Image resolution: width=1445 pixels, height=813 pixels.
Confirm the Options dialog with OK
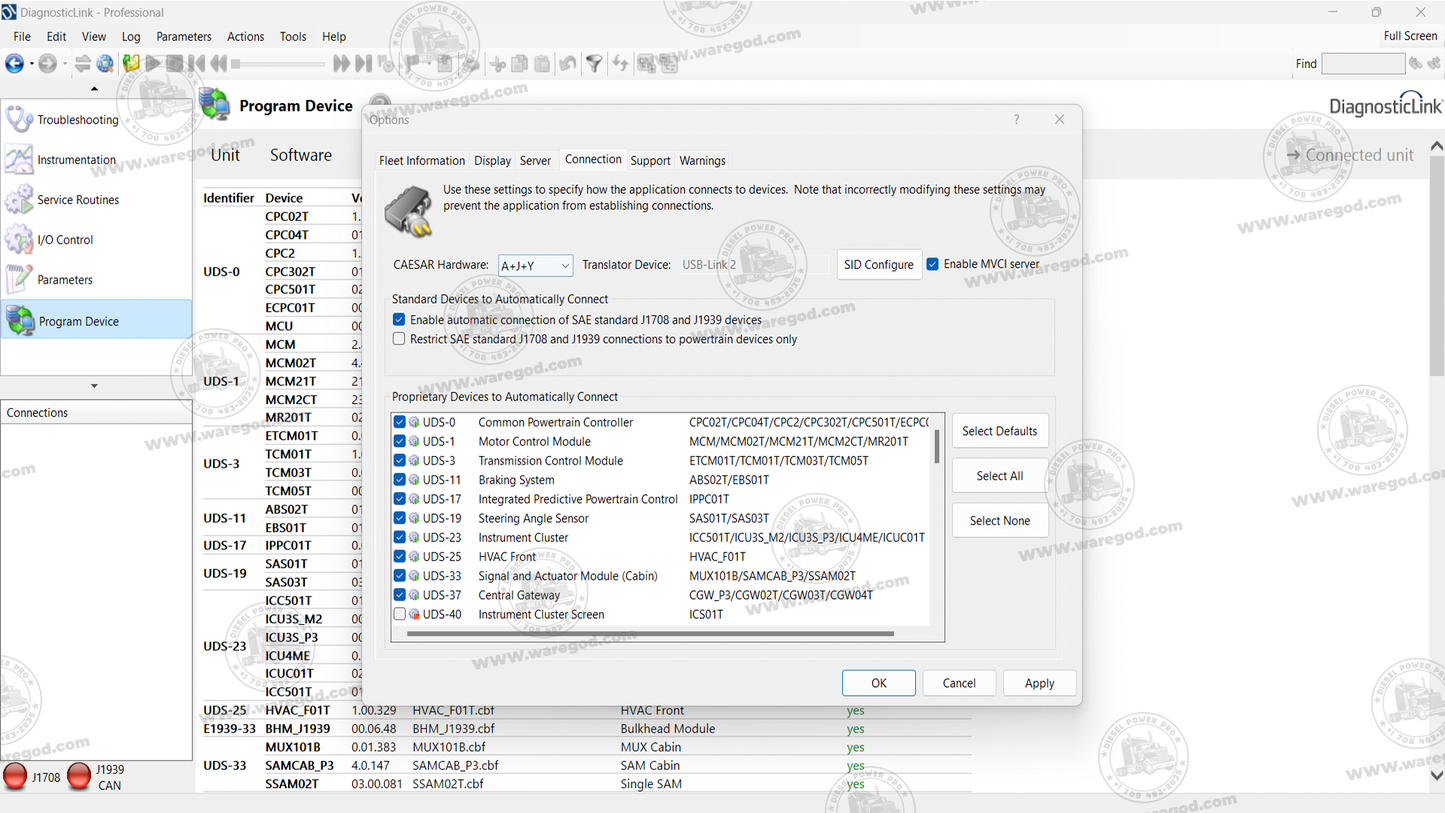tap(879, 683)
